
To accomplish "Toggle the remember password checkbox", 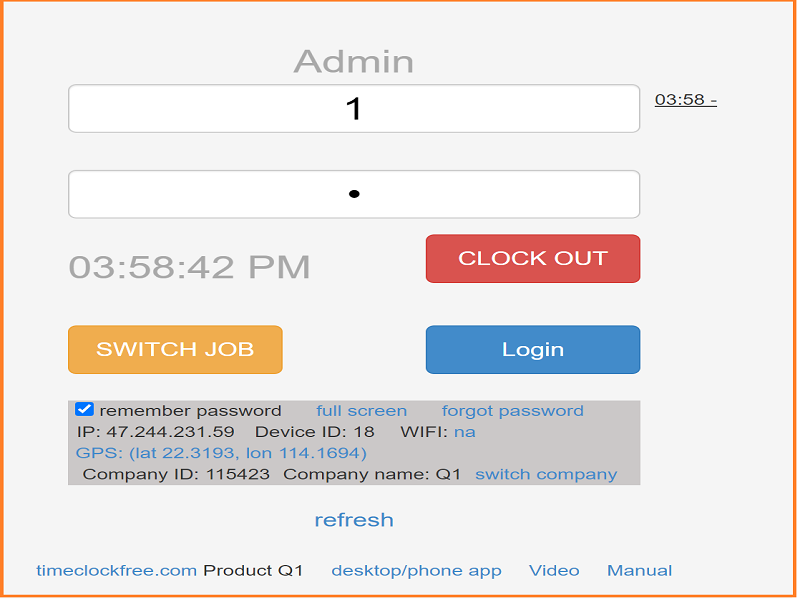I will click(x=84, y=410).
